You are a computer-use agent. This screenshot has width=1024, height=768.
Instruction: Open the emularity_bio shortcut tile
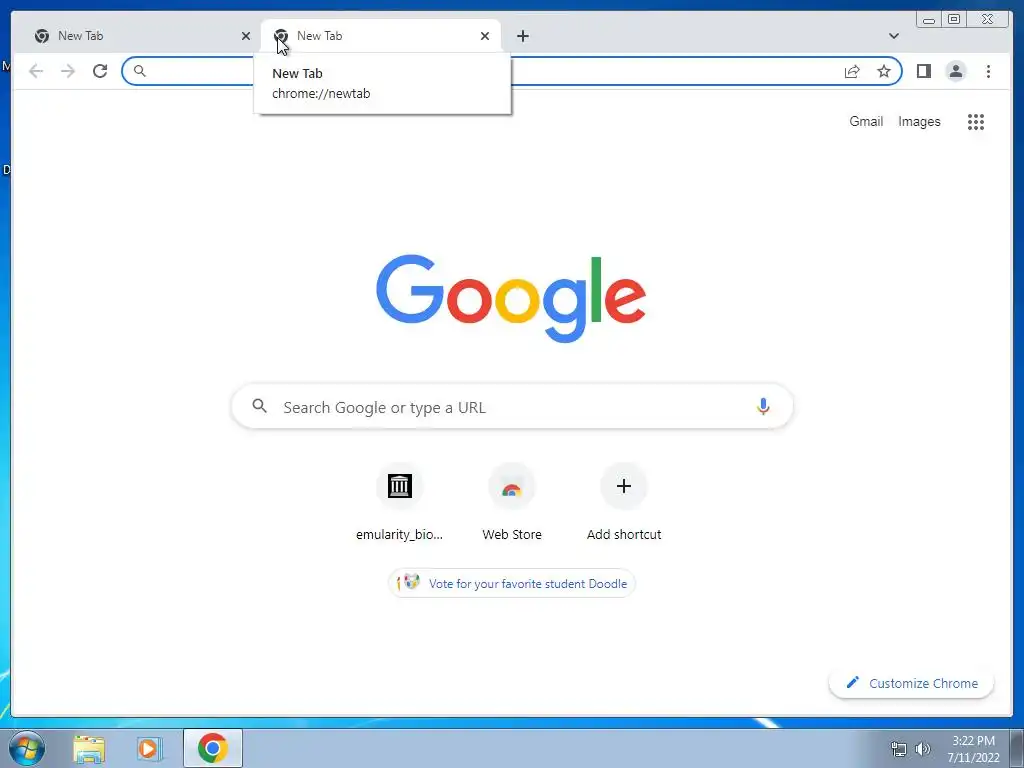[399, 502]
